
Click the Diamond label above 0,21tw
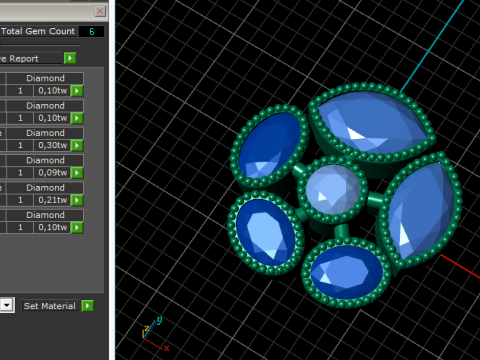pyautogui.click(x=45, y=188)
